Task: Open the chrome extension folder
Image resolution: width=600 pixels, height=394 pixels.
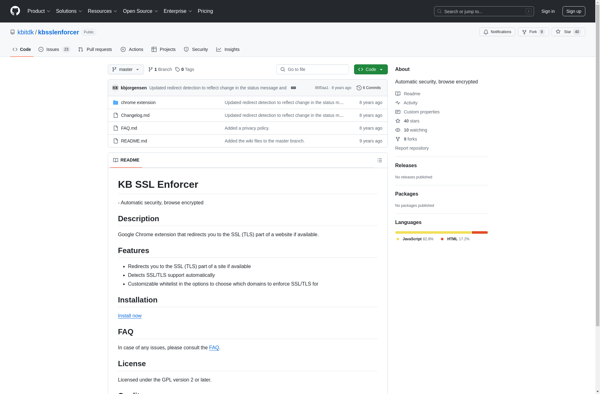Action: coord(138,103)
